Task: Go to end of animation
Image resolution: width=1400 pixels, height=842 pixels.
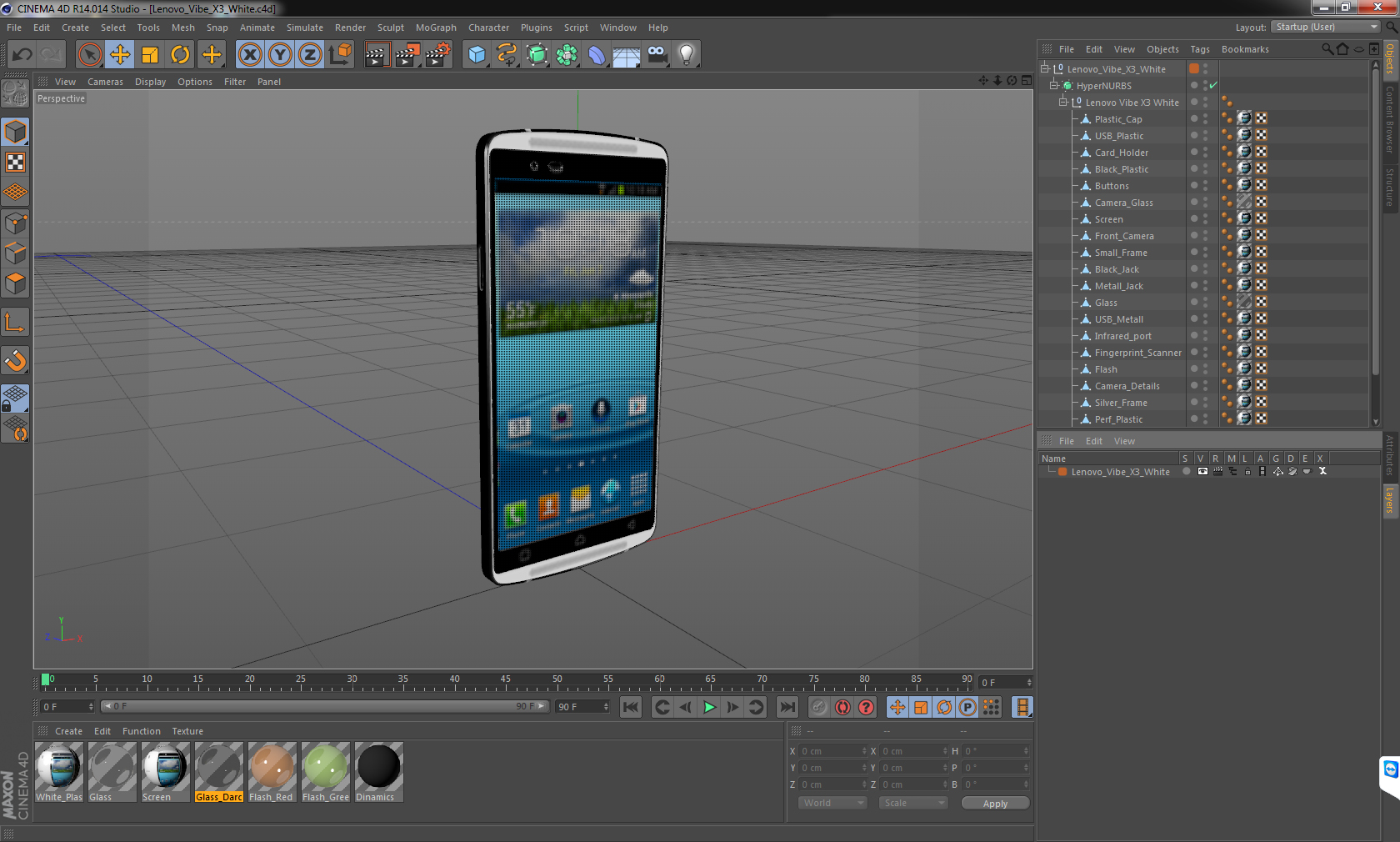Action: (x=787, y=707)
